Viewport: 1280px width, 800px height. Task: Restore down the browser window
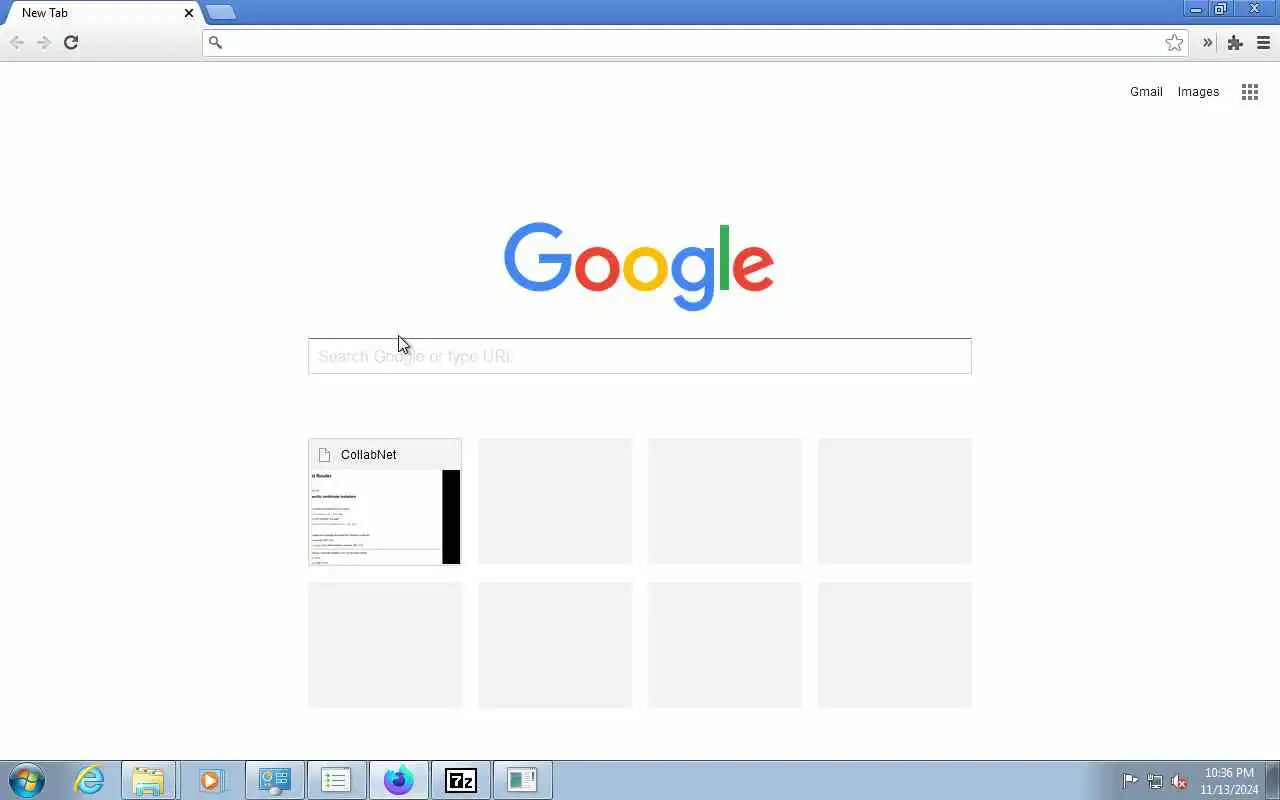pos(1221,9)
